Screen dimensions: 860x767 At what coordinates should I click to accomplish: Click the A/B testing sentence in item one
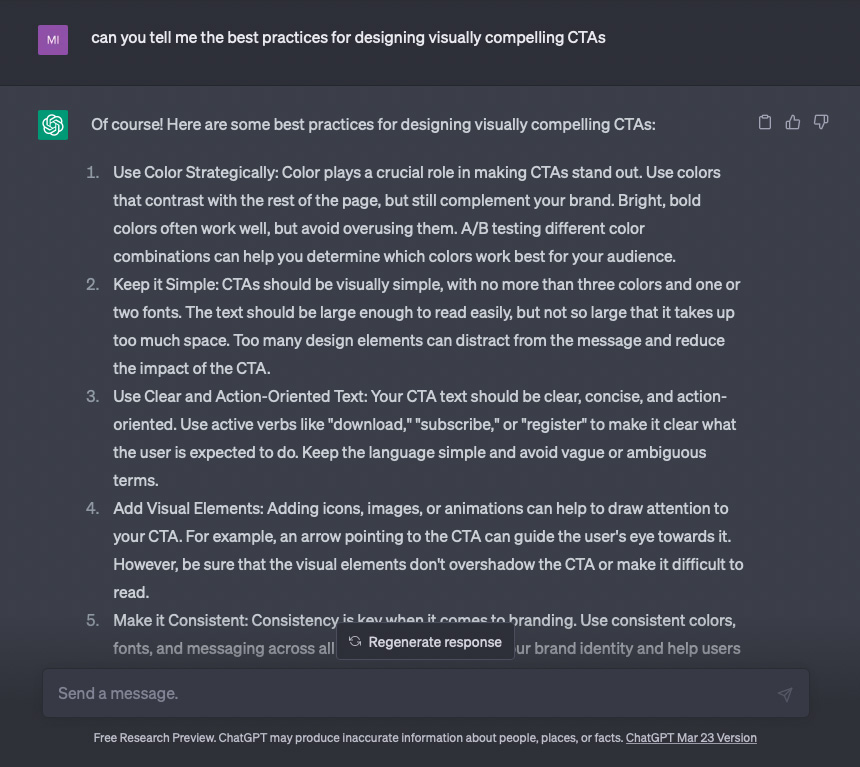[x=395, y=242]
